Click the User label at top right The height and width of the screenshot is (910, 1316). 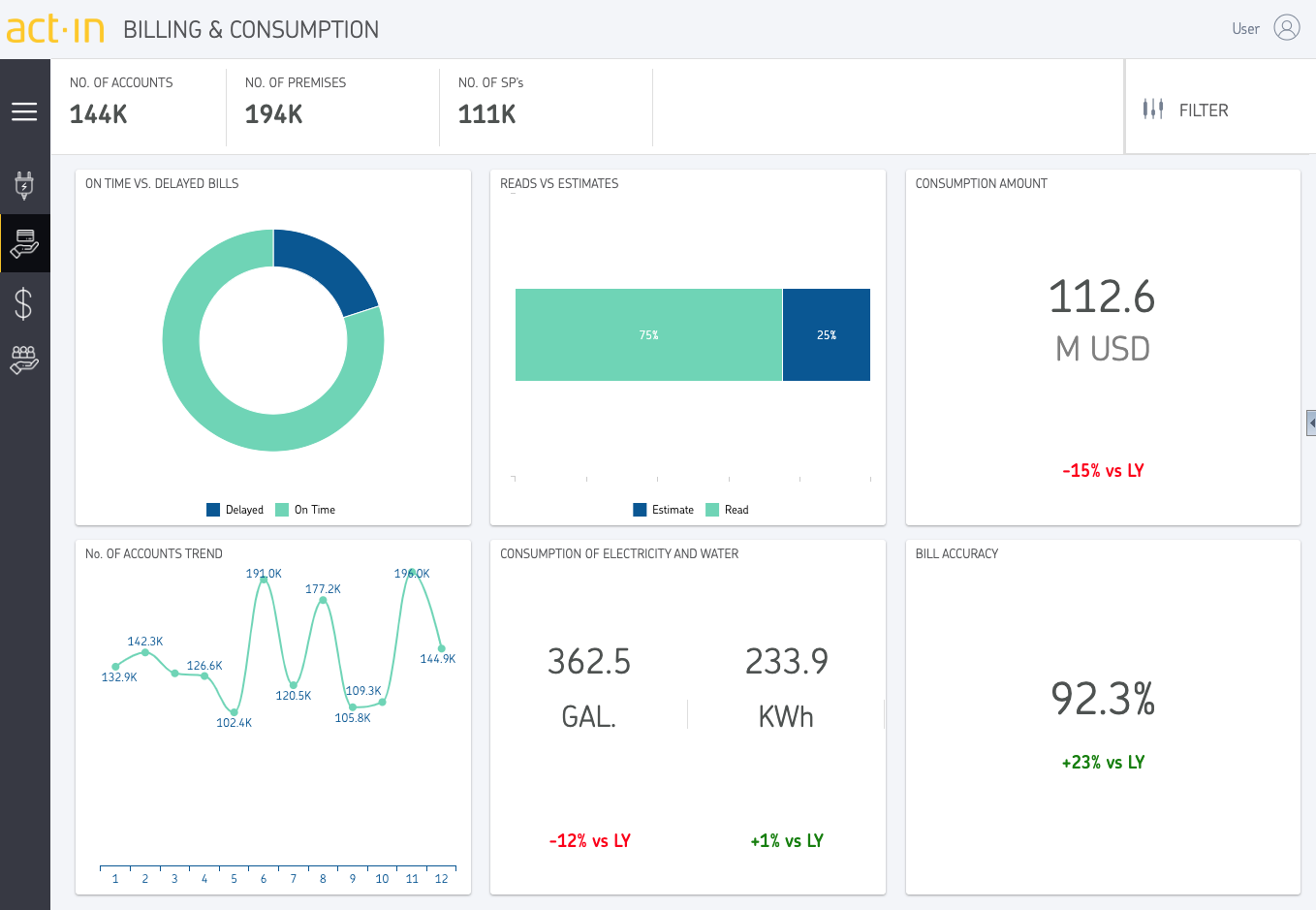point(1245,29)
